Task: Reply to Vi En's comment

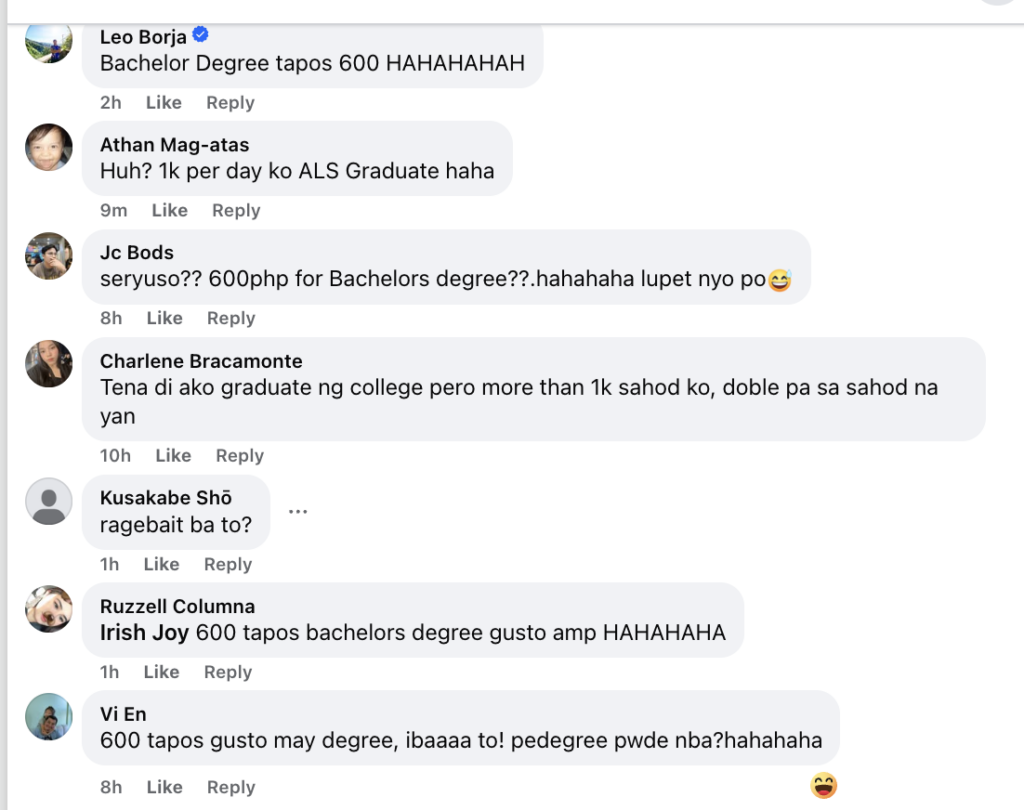Action: 231,788
